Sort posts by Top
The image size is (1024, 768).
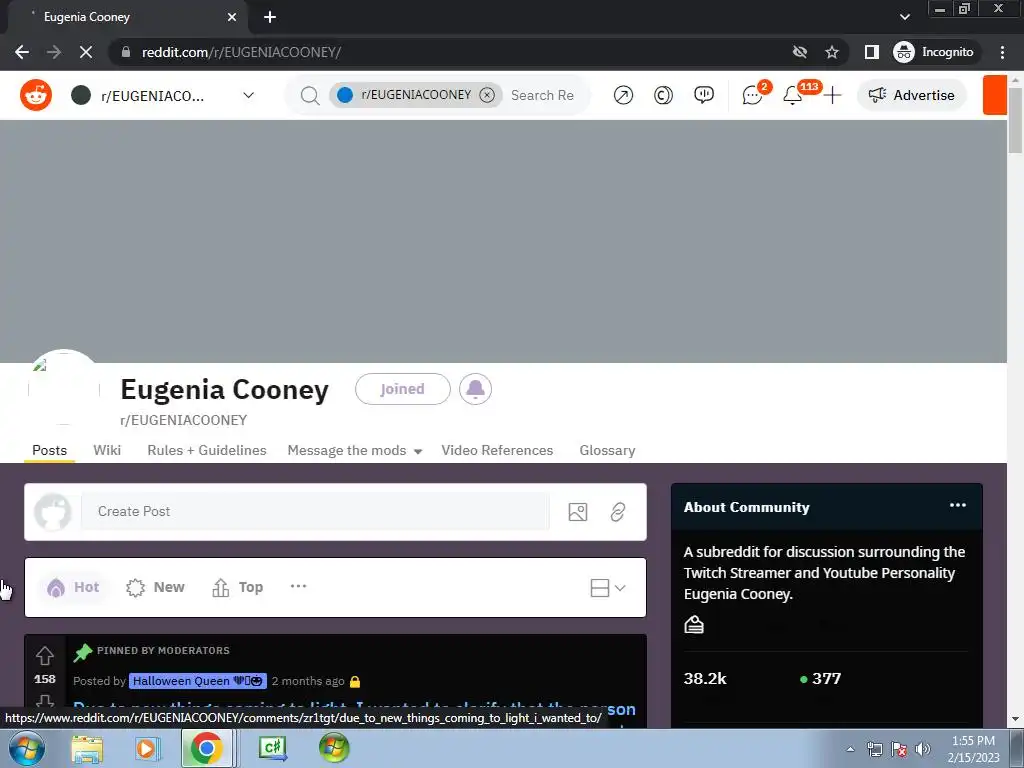pyautogui.click(x=238, y=587)
